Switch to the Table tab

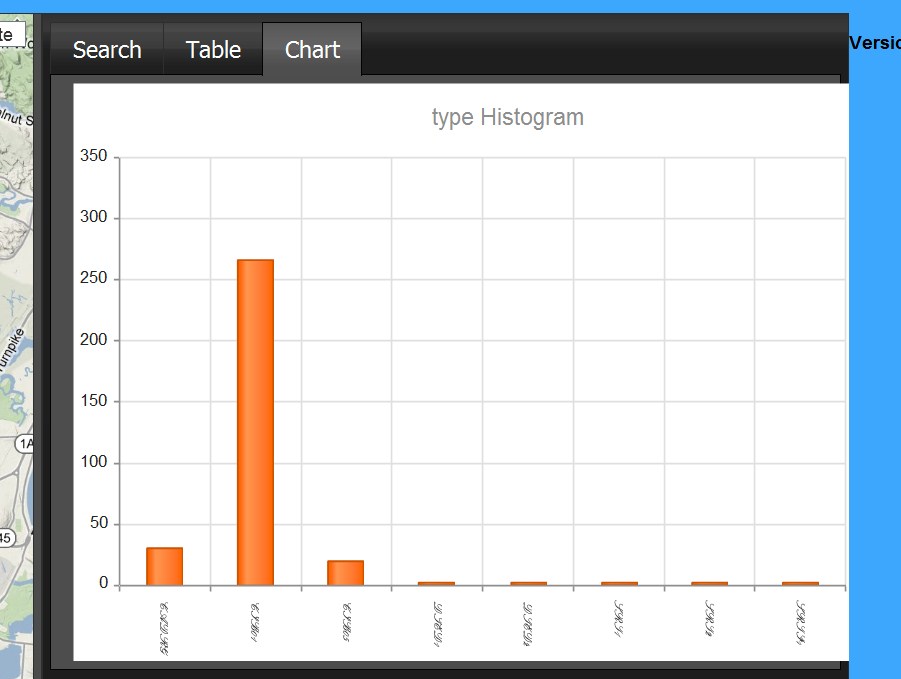pos(213,50)
